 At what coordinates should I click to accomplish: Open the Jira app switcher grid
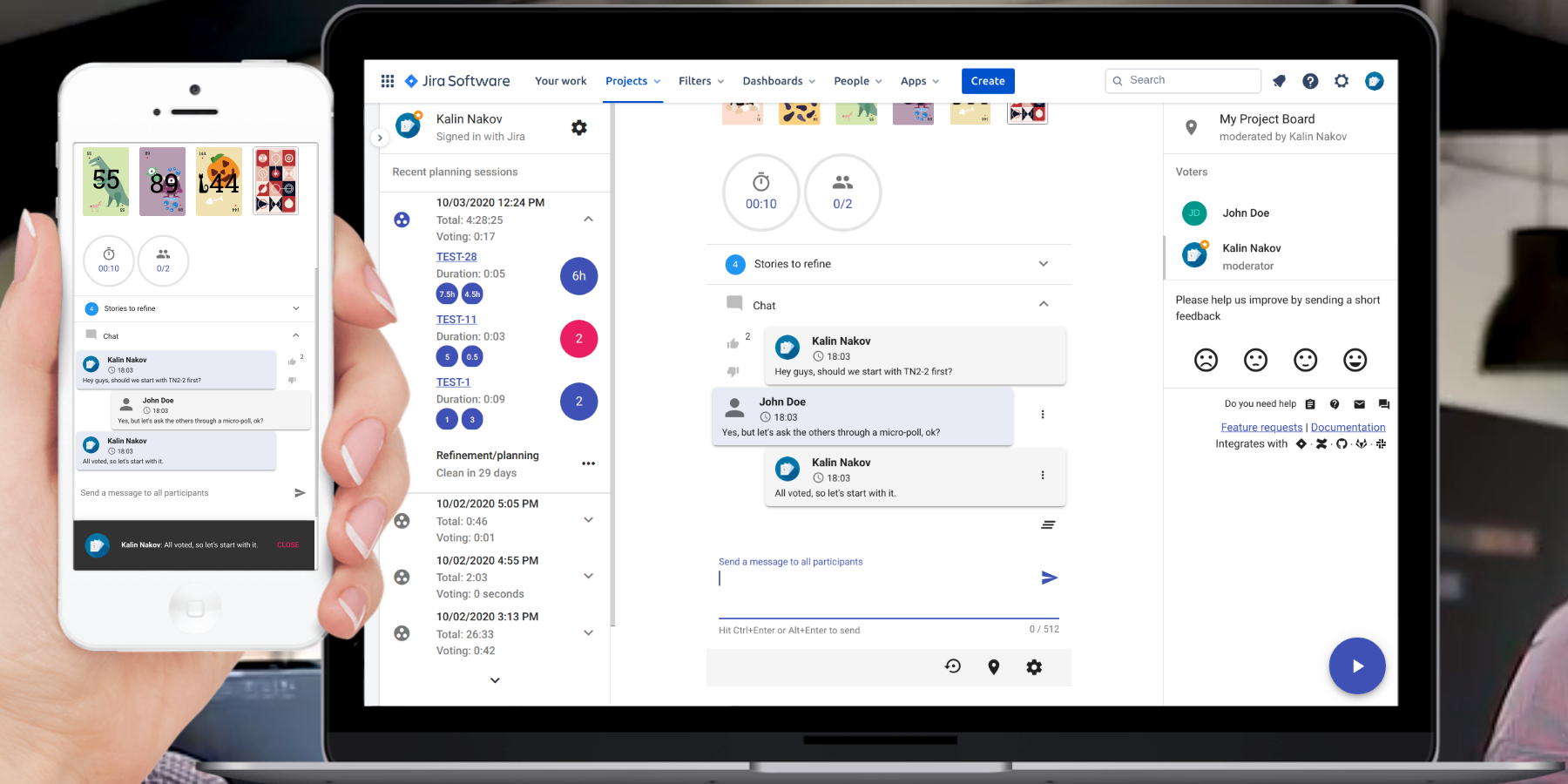(x=388, y=81)
